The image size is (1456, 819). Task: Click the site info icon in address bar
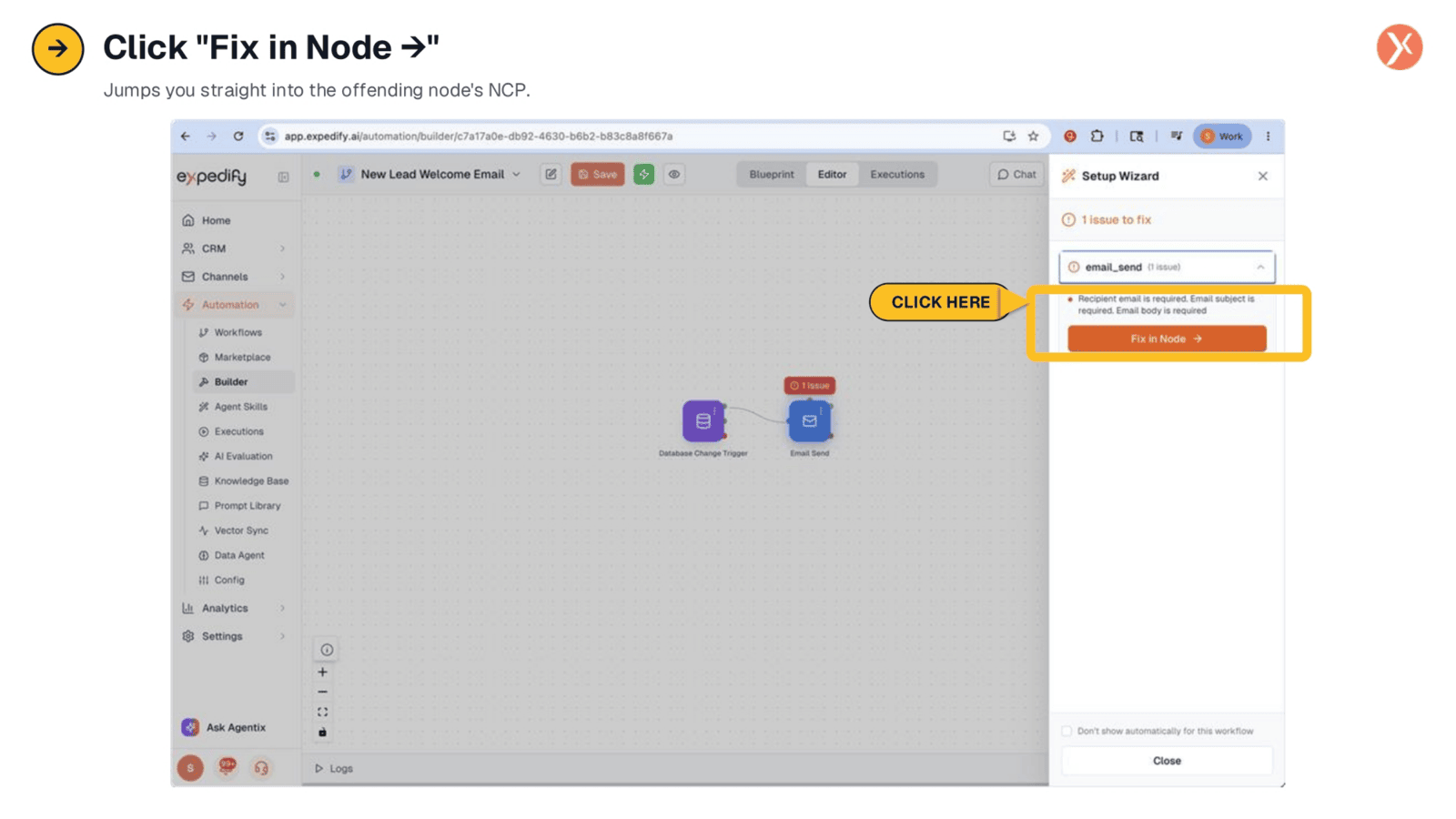point(270,136)
